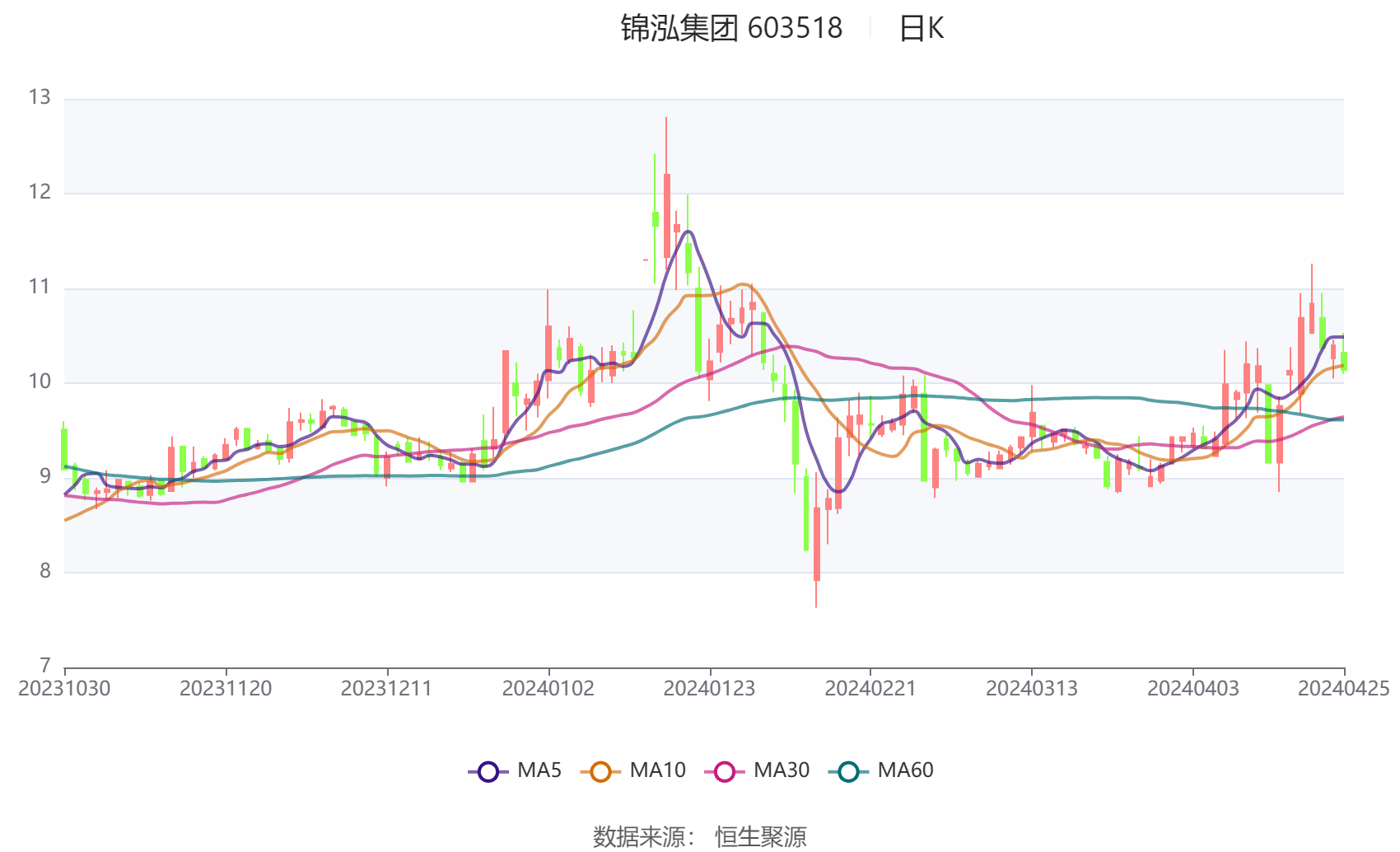Click x-axis date label 20240313
Viewport: 1400px width, 852px height.
point(1032,689)
